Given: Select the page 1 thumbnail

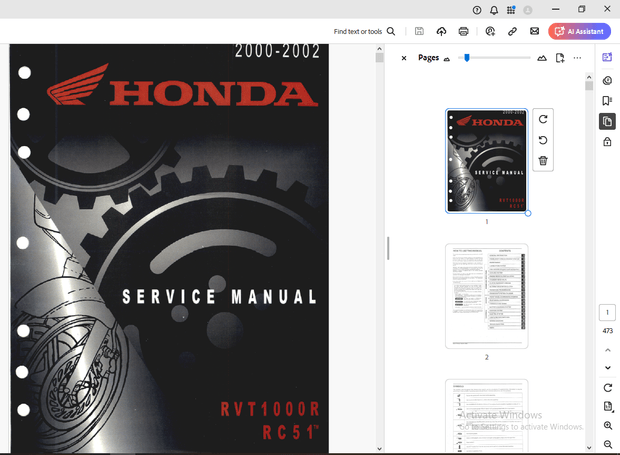Looking at the screenshot, I should pyautogui.click(x=487, y=161).
